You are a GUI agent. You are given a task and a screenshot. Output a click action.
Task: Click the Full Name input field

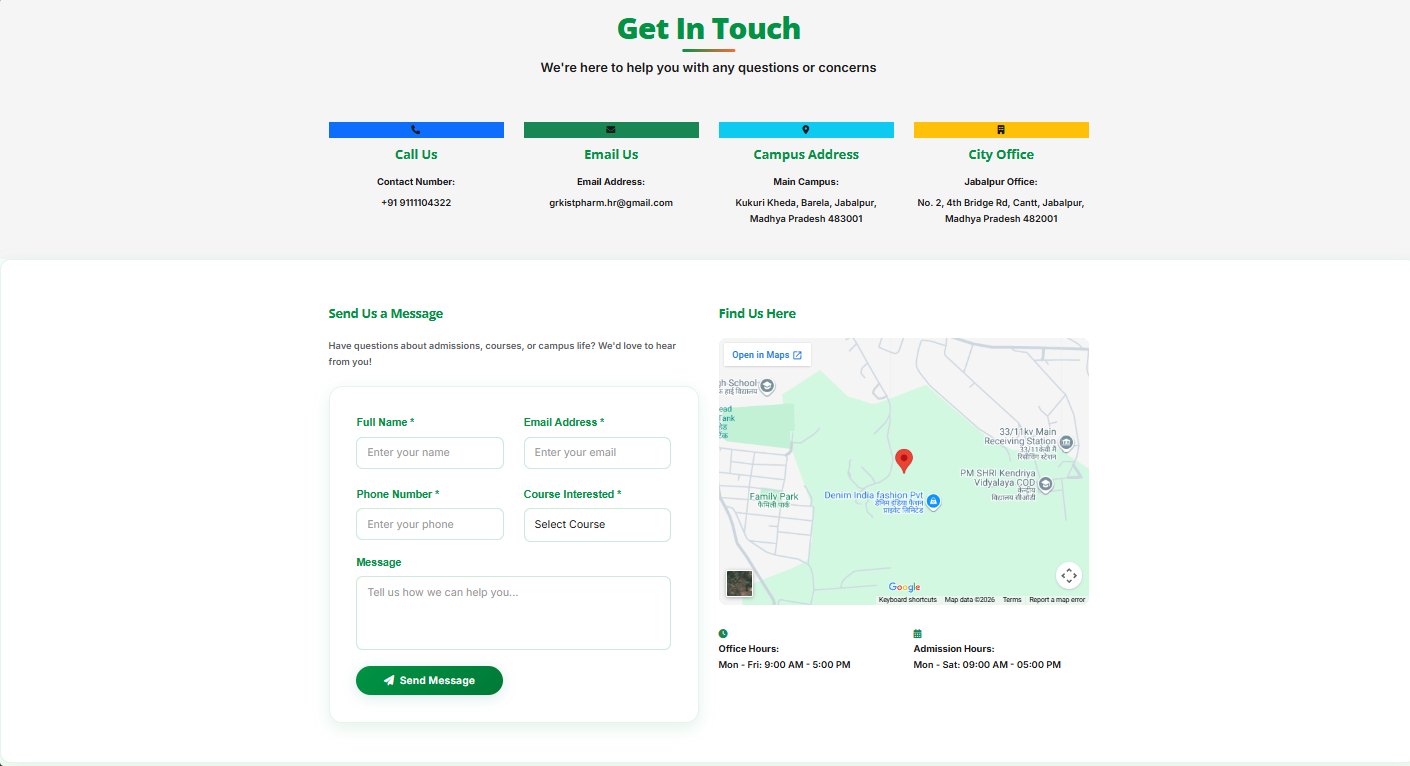tap(430, 453)
